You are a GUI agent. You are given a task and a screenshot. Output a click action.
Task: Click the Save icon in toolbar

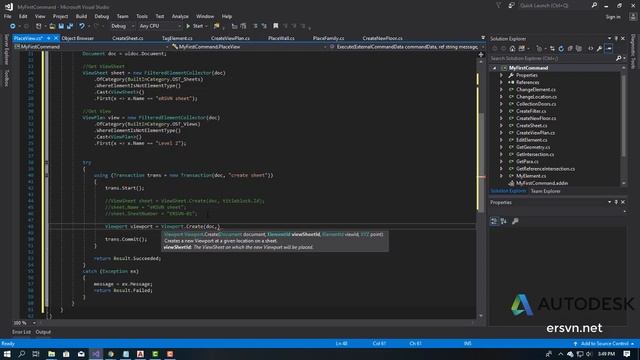coord(61,26)
